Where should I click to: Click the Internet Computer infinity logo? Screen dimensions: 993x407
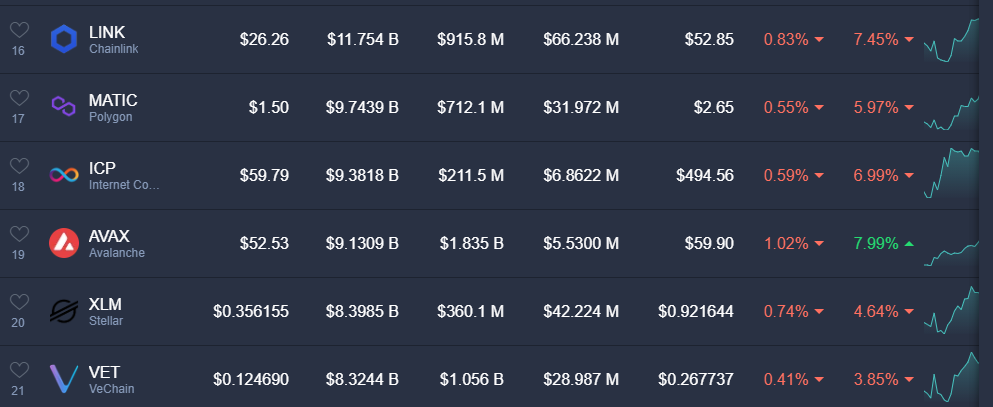pos(64,175)
